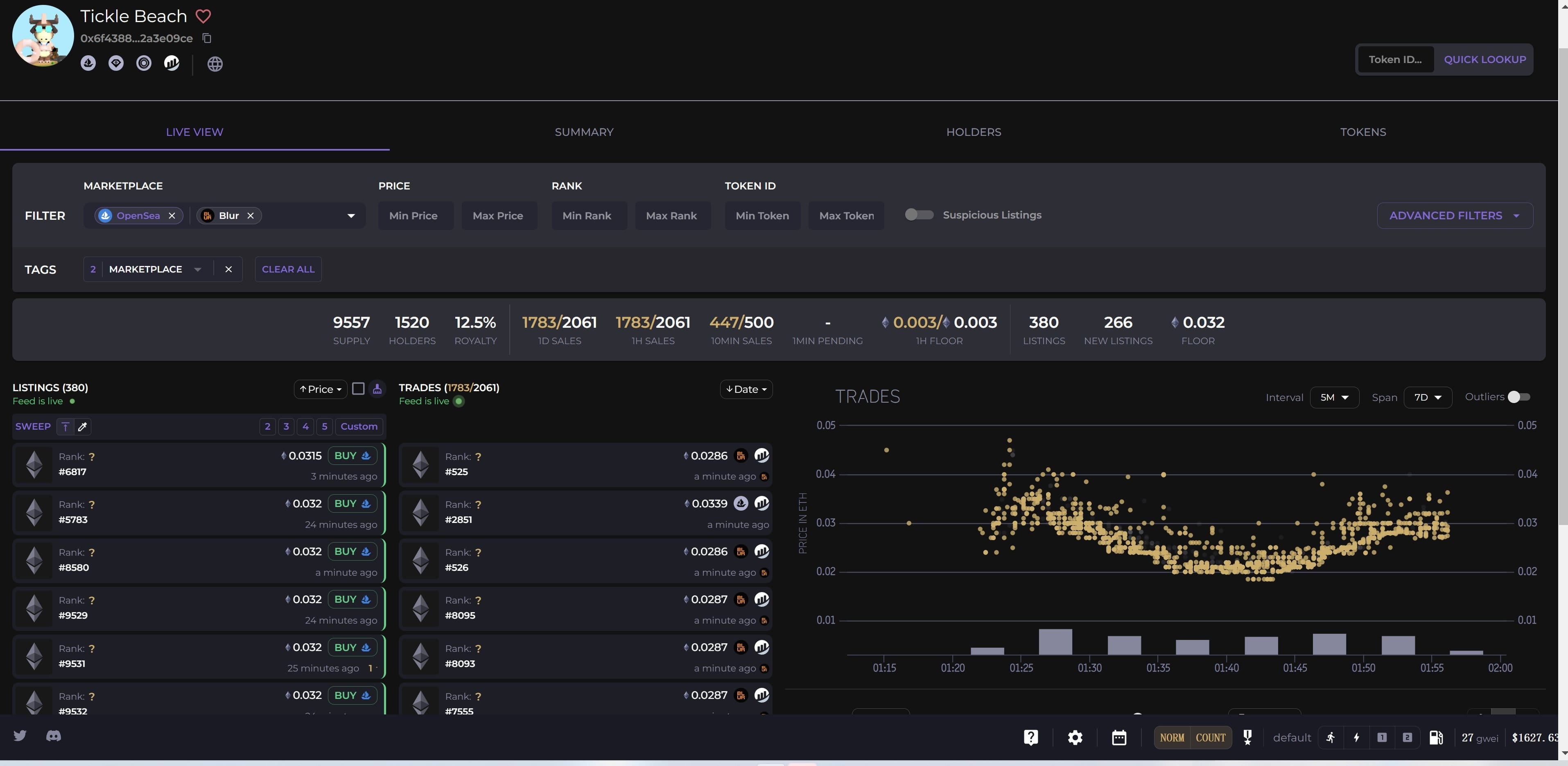1568x766 pixels.
Task: Click the gas pump icon
Action: [1436, 737]
